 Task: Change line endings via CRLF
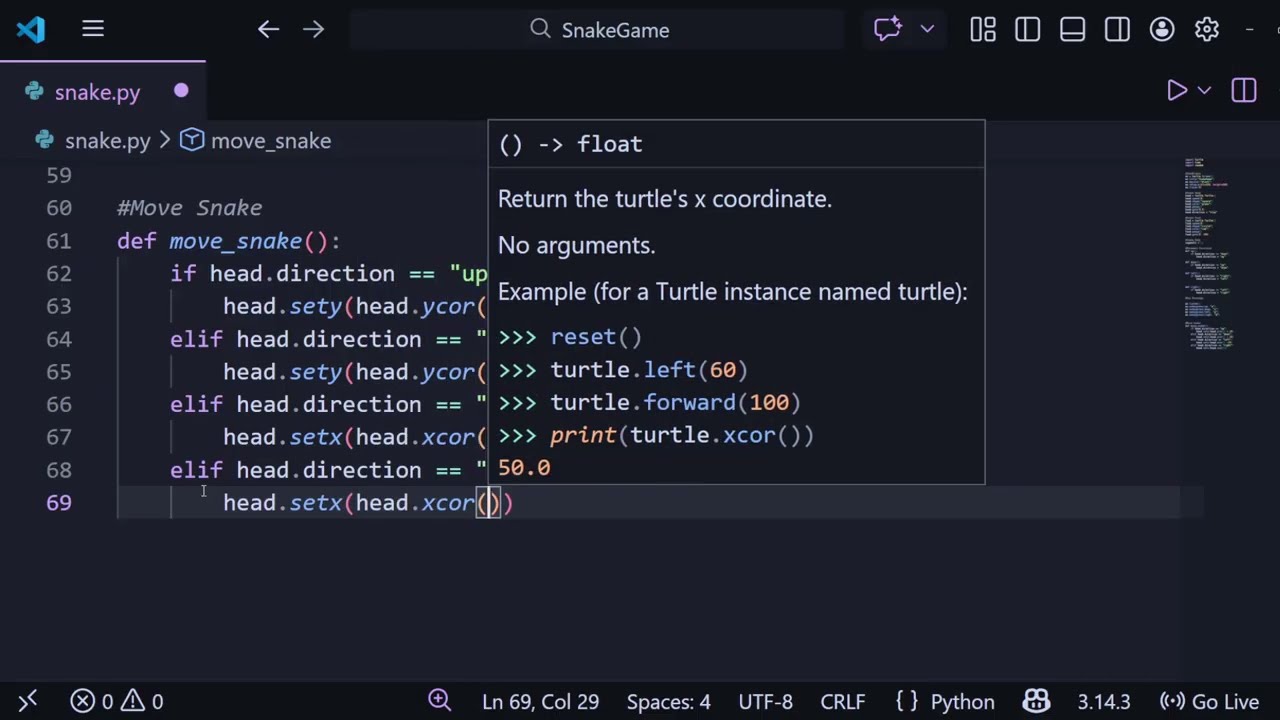click(842, 702)
